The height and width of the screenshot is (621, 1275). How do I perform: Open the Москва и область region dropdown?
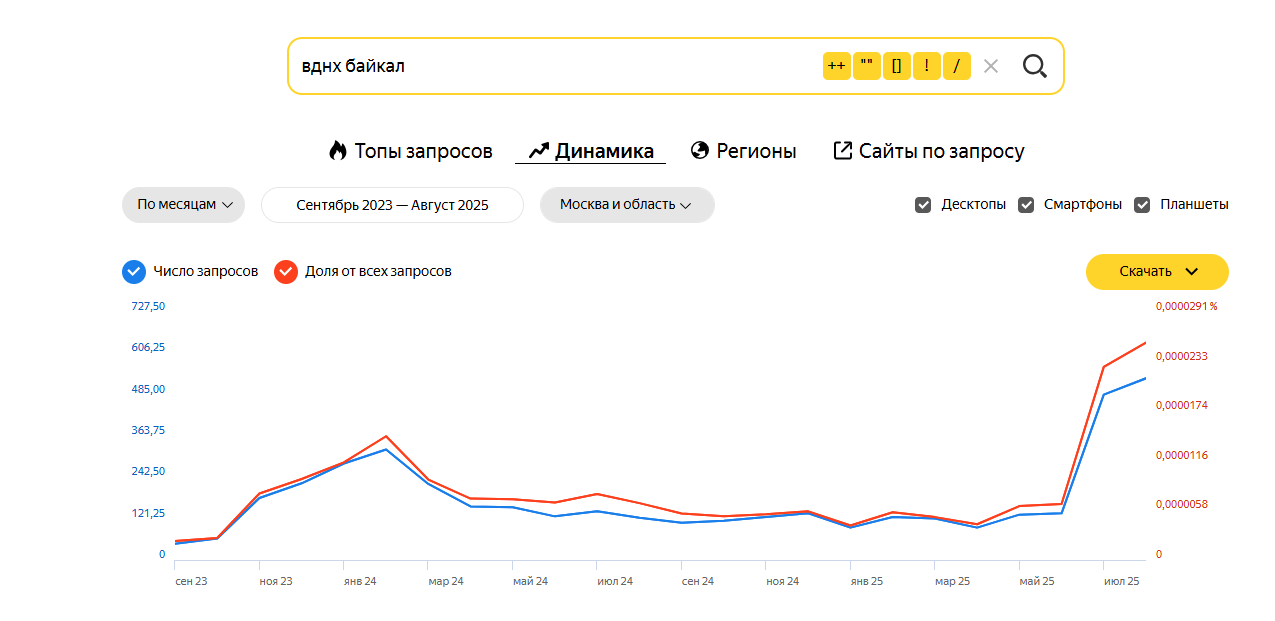626,204
